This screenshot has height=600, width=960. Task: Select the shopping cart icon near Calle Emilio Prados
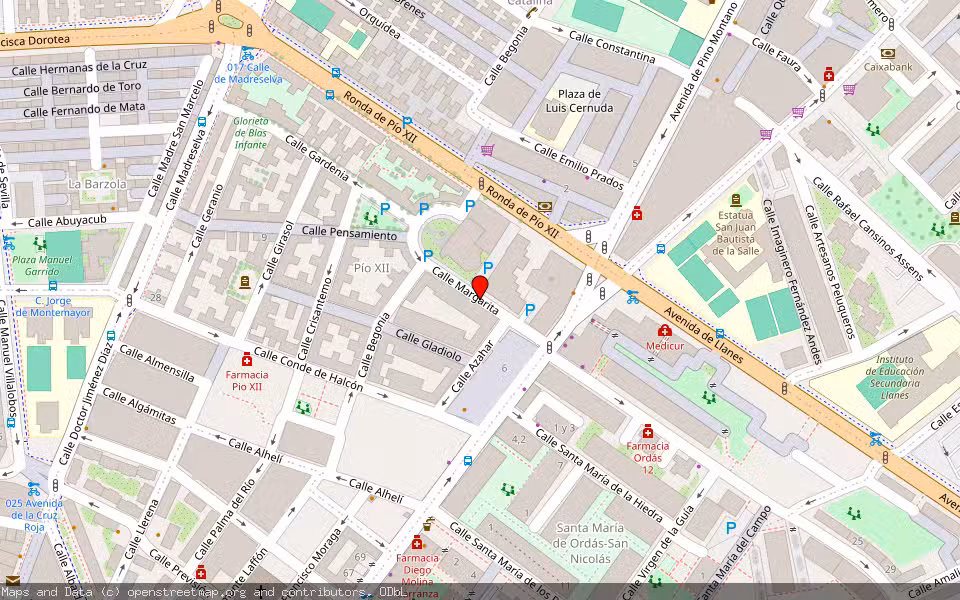coord(487,149)
